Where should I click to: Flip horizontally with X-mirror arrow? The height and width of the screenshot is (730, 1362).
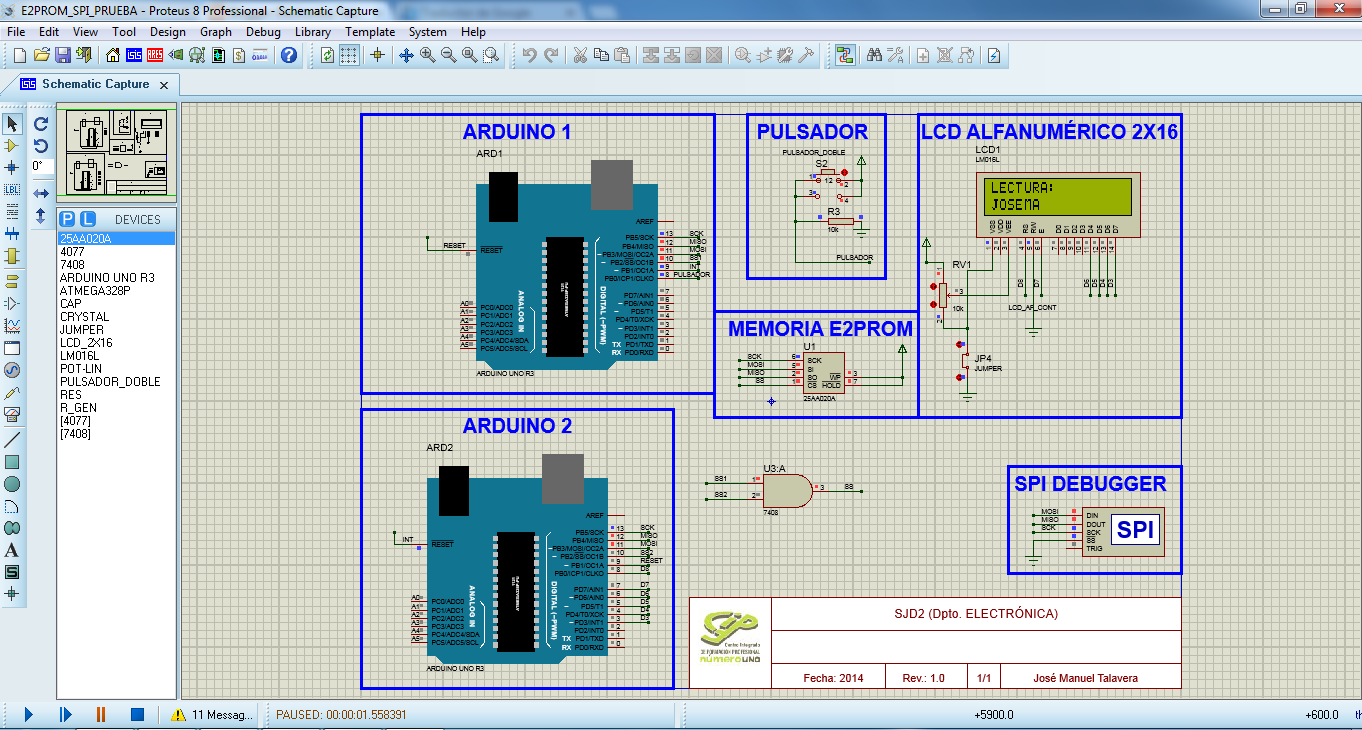pyautogui.click(x=41, y=193)
